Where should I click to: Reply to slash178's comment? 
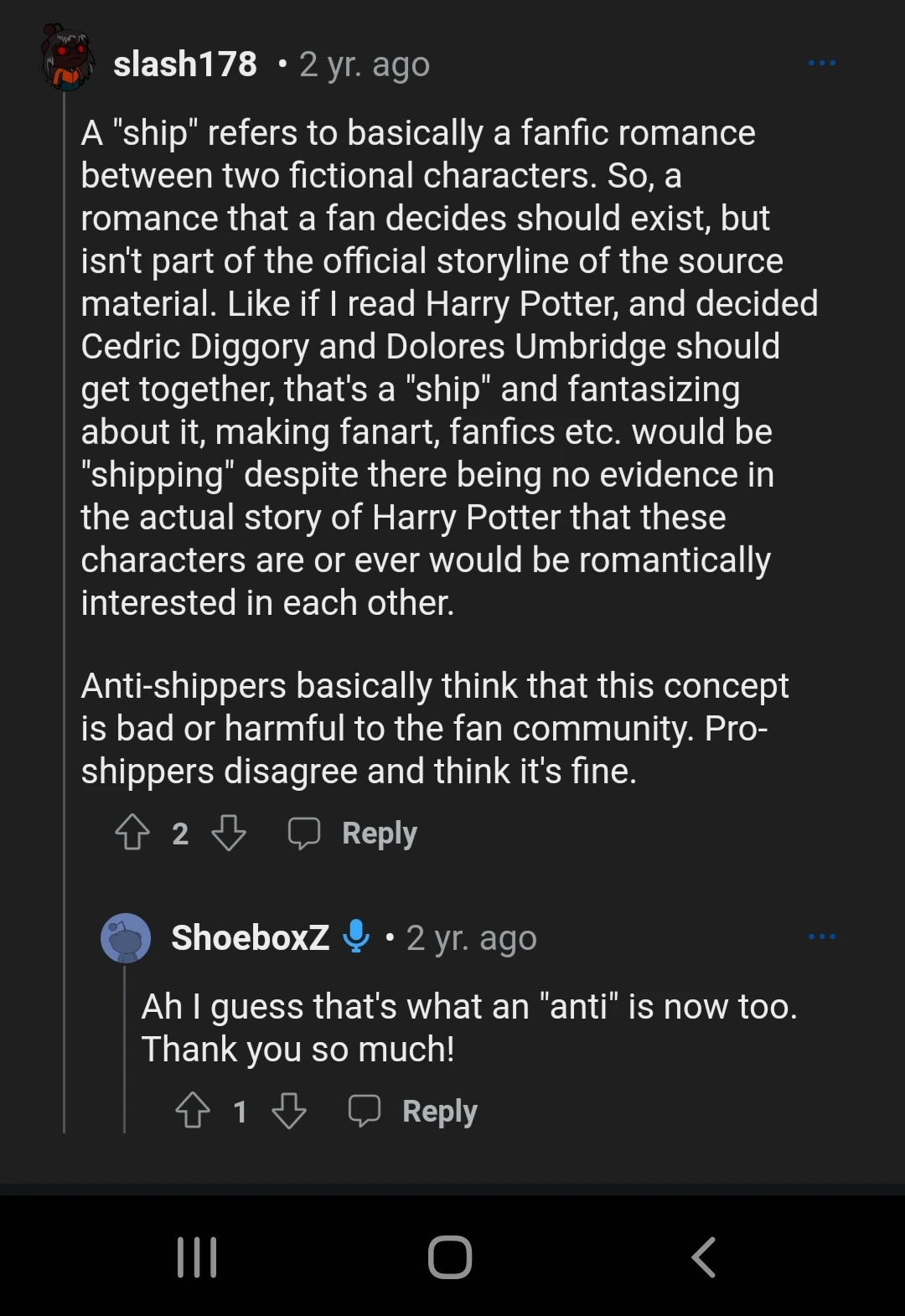tap(379, 833)
